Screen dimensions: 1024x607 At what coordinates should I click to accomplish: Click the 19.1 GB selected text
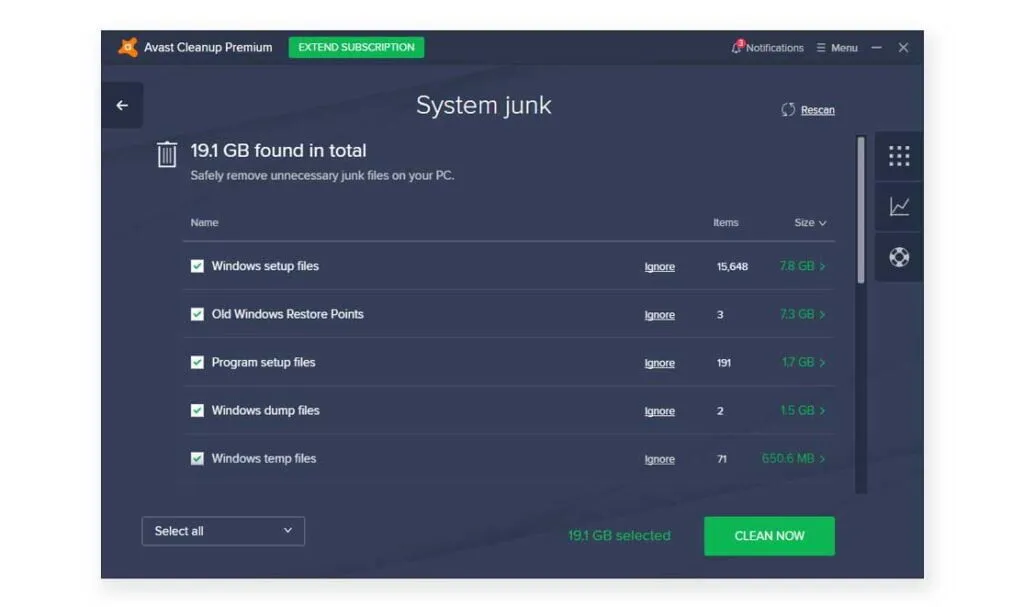(619, 536)
